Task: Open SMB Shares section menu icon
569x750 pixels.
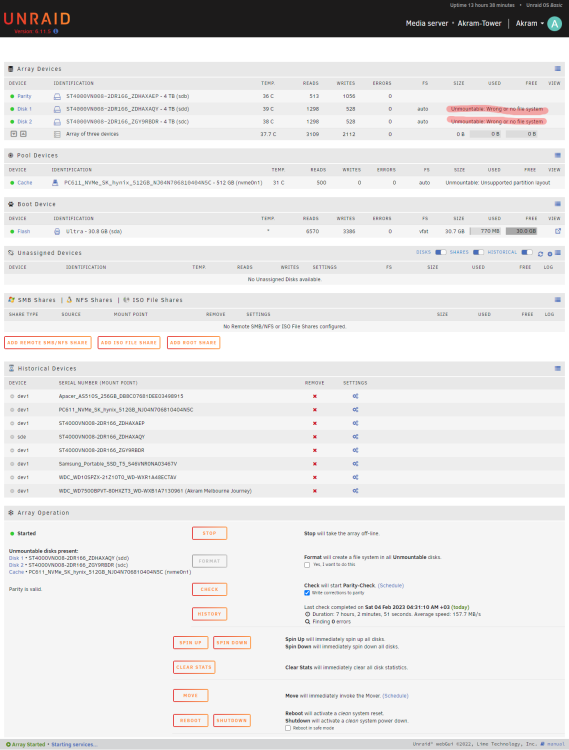Action: pos(558,300)
